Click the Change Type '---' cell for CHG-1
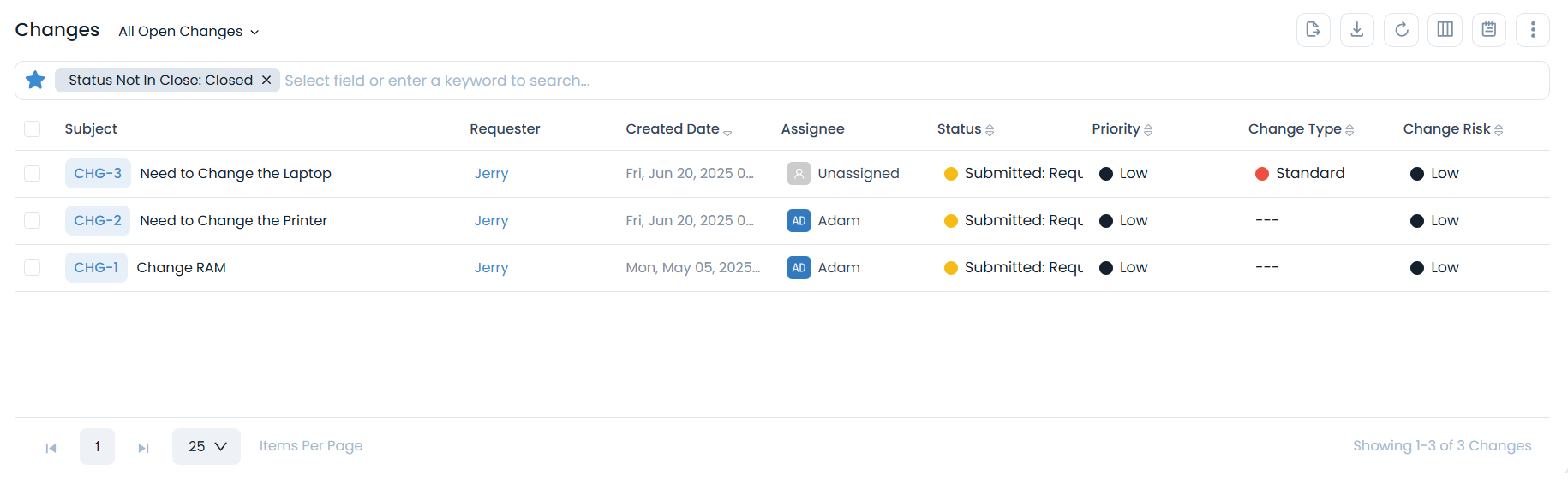Viewport: 1568px width, 501px height. pos(1267,268)
